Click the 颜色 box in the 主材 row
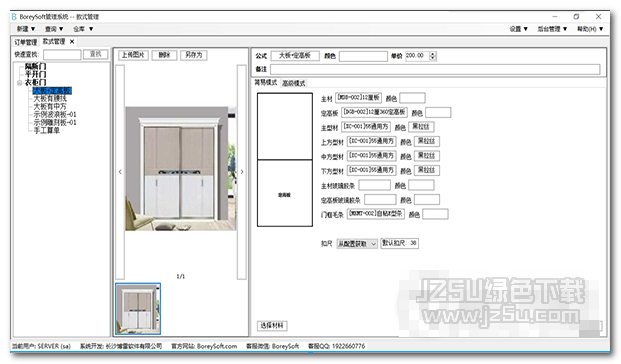 (x=412, y=98)
